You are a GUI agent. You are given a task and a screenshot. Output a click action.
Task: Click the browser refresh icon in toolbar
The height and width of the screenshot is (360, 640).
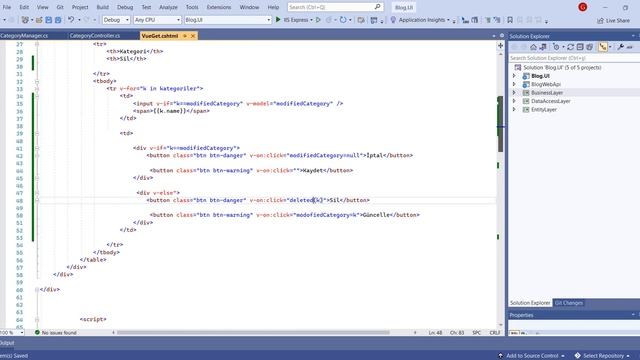[343, 20]
